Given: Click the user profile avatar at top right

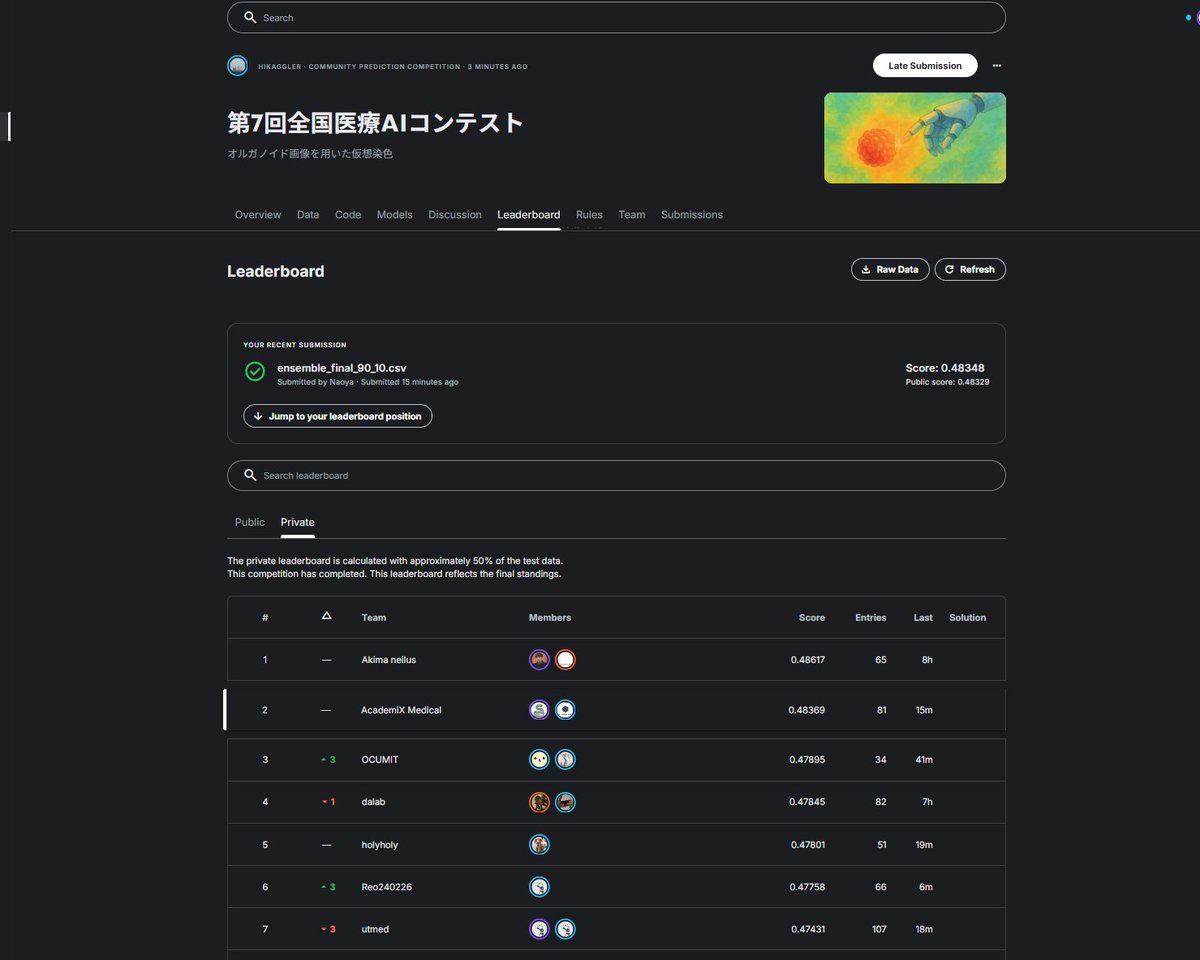Looking at the screenshot, I should (1197, 17).
